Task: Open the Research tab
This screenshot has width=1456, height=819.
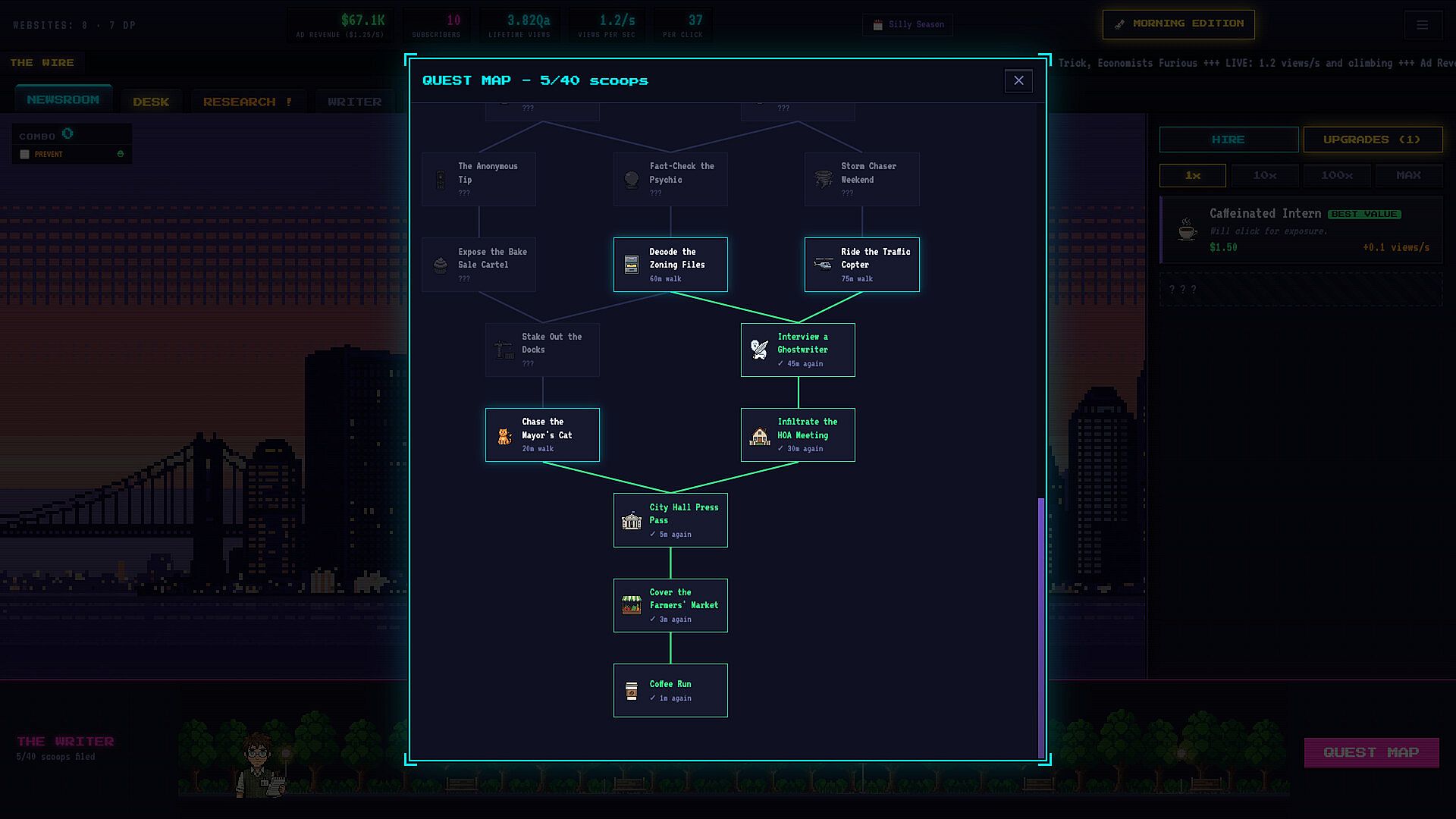Action: tap(248, 102)
